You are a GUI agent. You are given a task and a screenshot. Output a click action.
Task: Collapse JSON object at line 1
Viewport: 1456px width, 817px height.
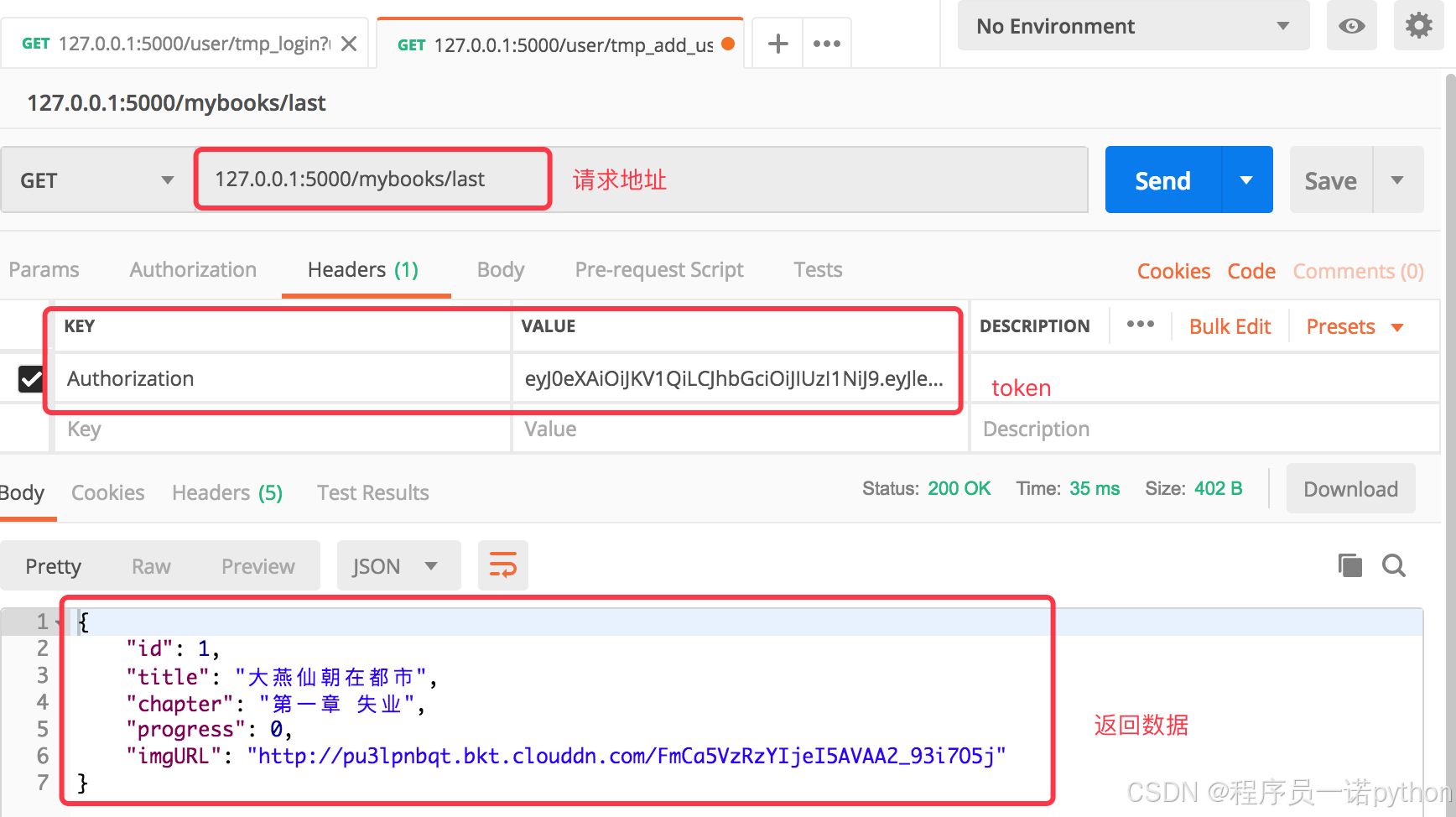click(59, 623)
